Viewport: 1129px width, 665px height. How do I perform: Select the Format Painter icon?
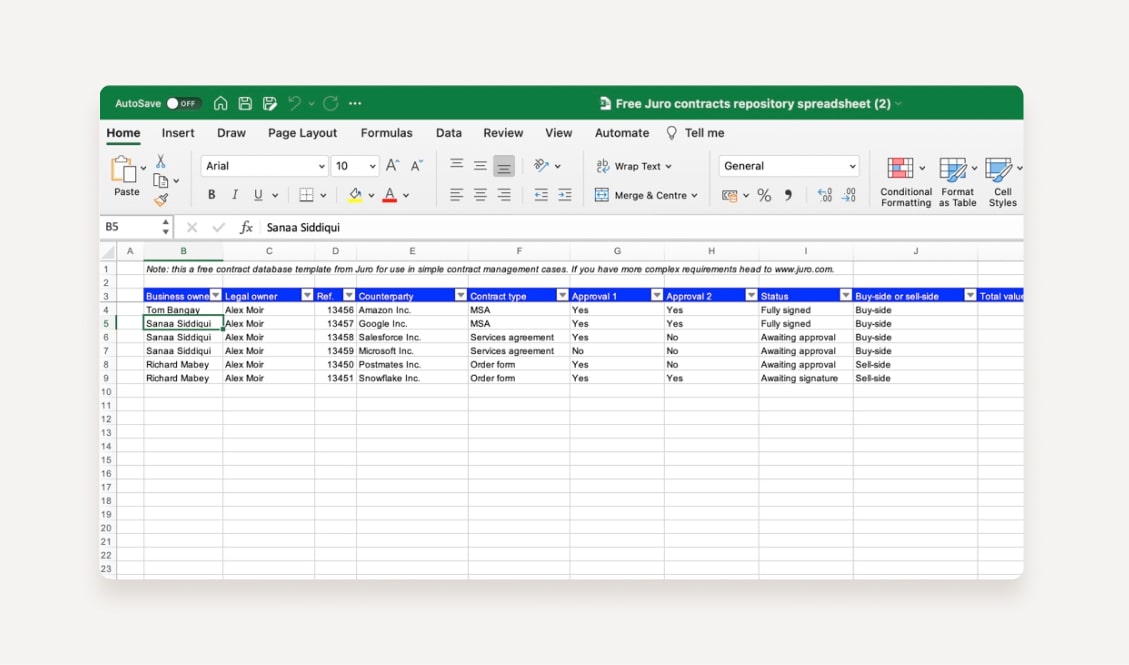[x=162, y=199]
